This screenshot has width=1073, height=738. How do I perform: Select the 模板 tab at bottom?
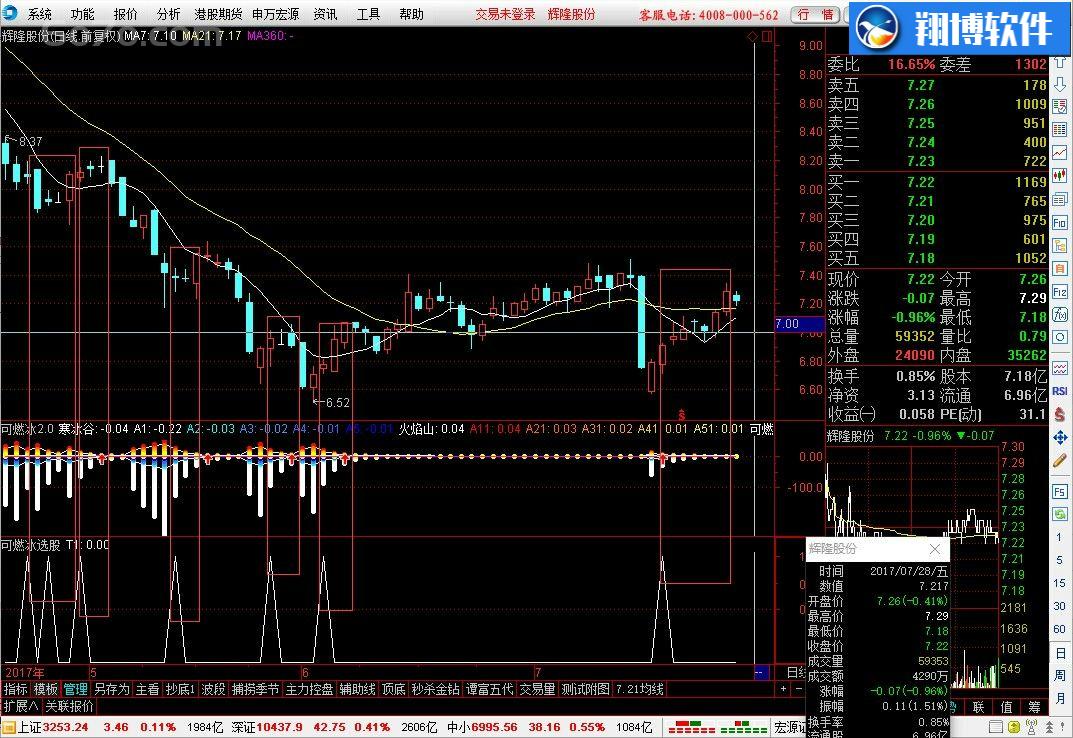click(x=46, y=689)
